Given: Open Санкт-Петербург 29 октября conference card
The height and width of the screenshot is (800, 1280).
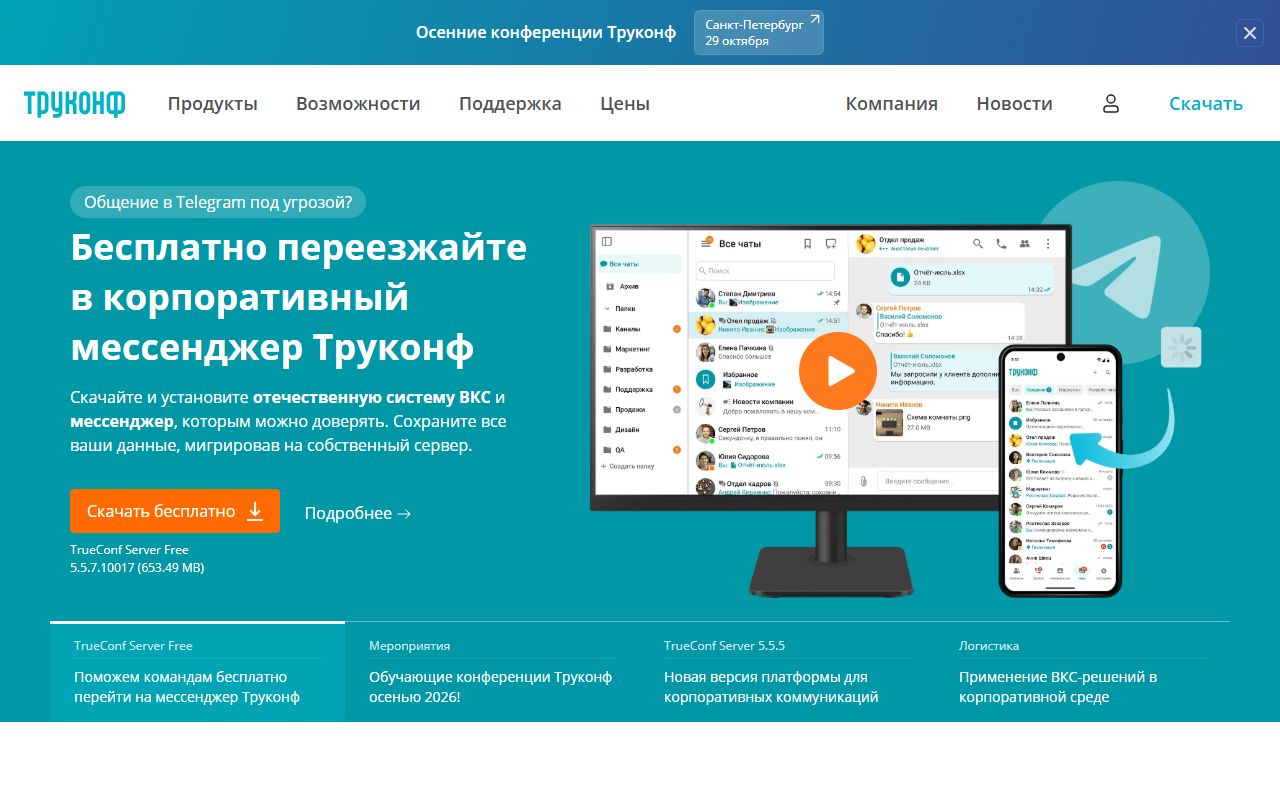Looking at the screenshot, I should 759,33.
